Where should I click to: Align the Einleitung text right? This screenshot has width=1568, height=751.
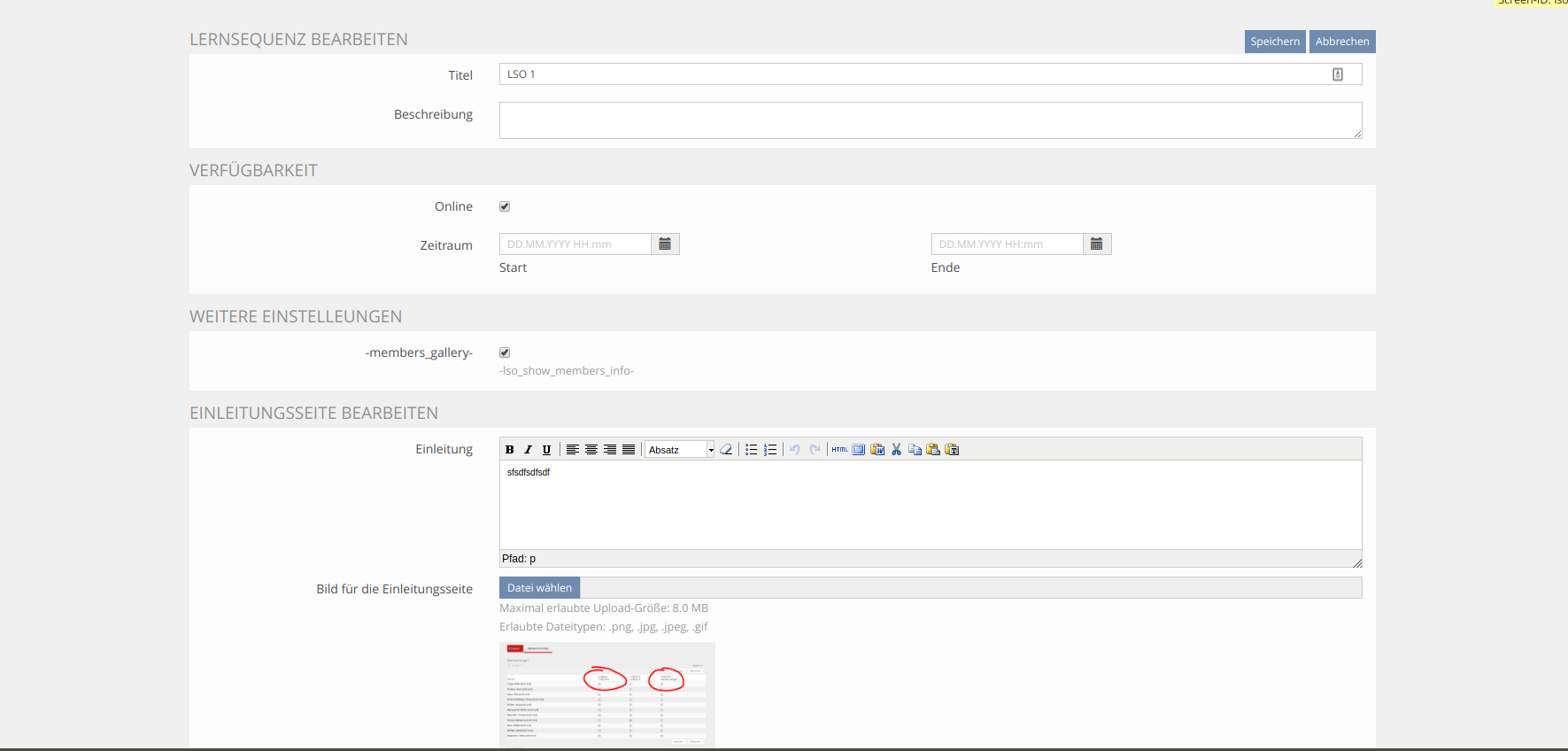tap(610, 450)
